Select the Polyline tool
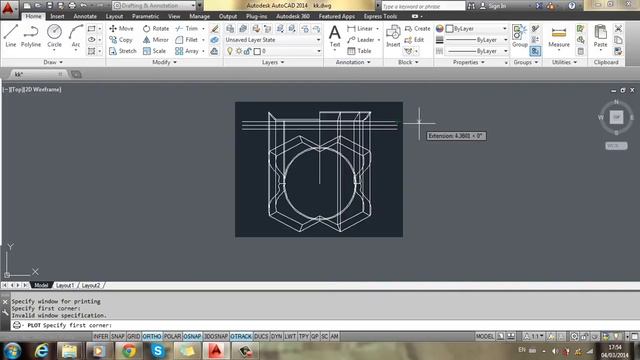Viewport: 640px width, 360px height. tap(31, 36)
